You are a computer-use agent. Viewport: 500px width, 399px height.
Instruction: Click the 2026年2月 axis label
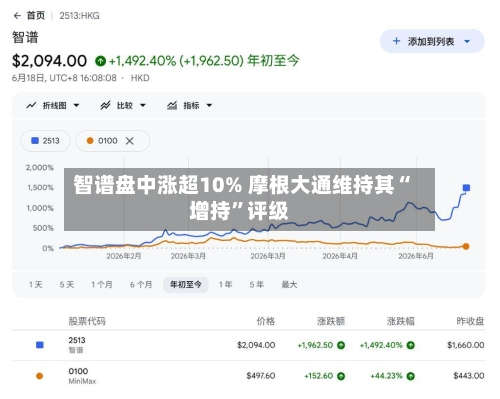pos(124,256)
